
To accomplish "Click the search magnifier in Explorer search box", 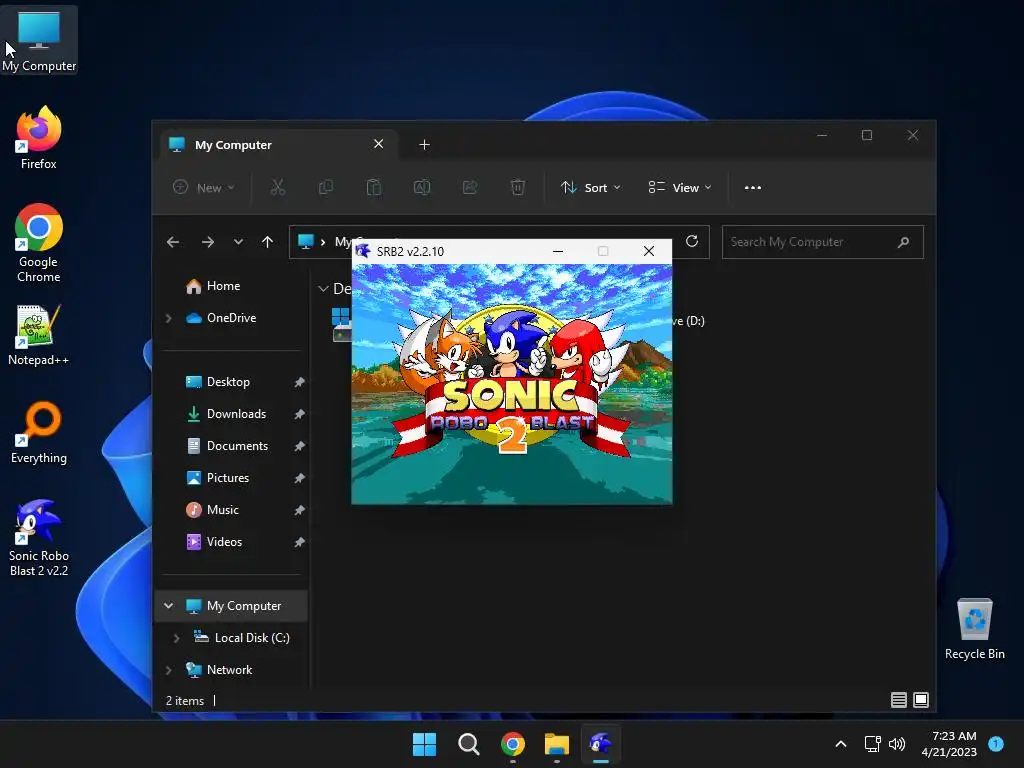I will (x=903, y=242).
